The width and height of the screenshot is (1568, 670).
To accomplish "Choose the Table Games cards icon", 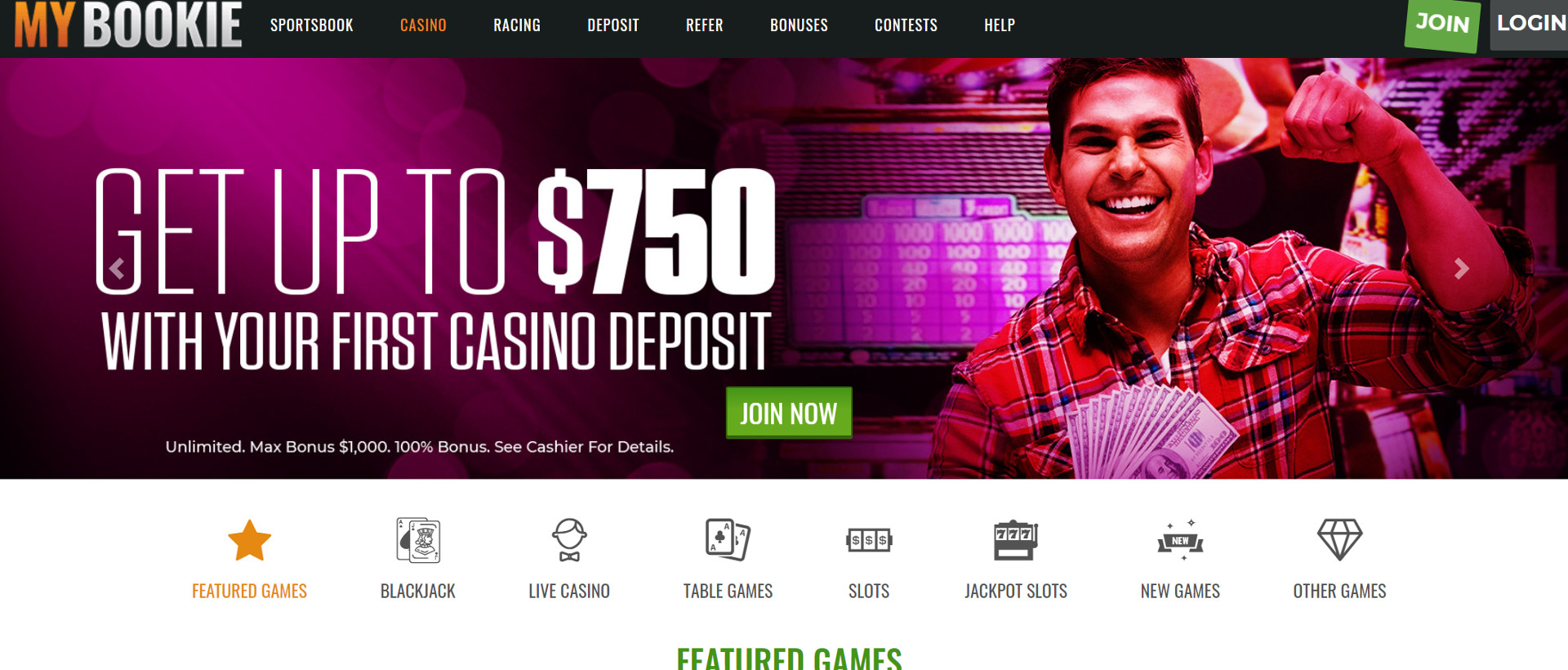I will [x=728, y=540].
